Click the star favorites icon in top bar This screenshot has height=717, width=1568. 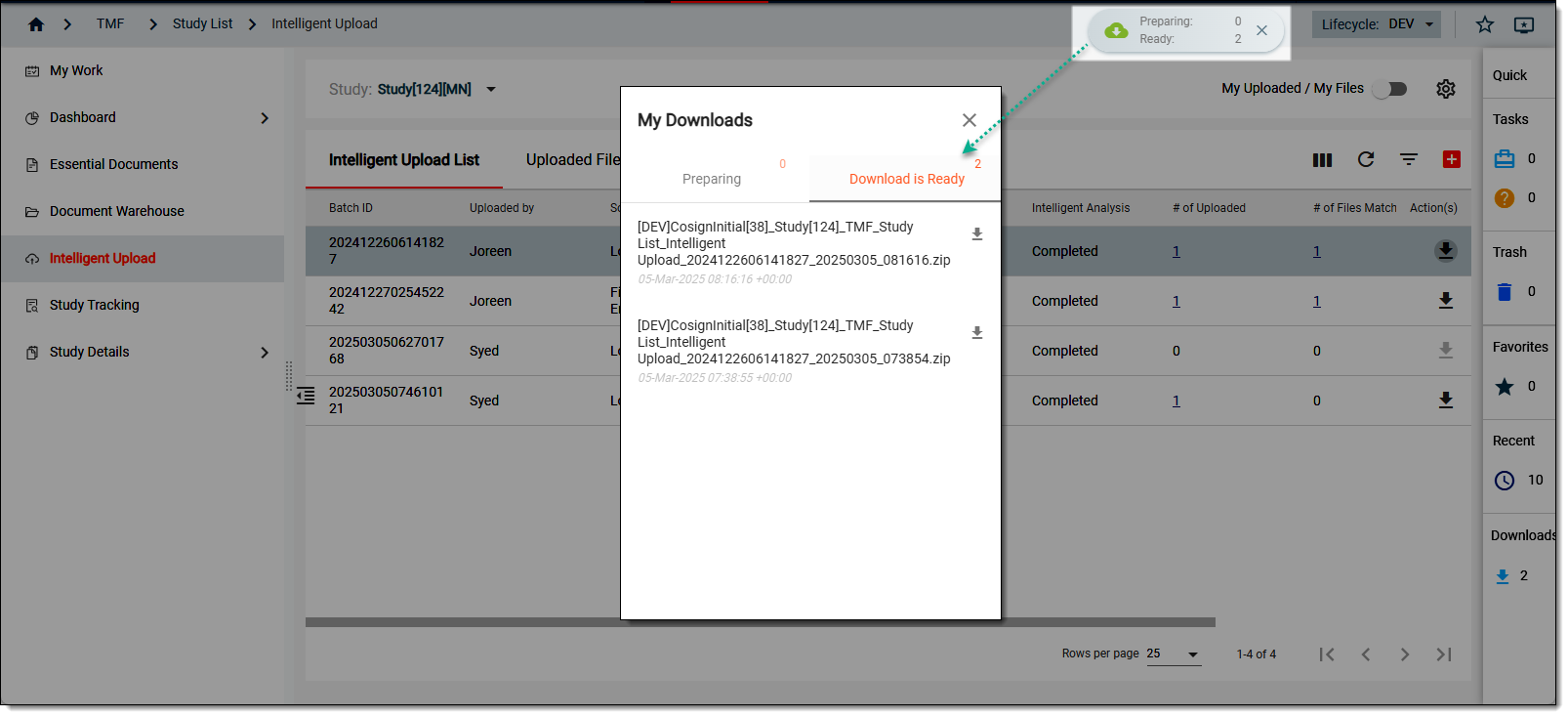[1485, 24]
